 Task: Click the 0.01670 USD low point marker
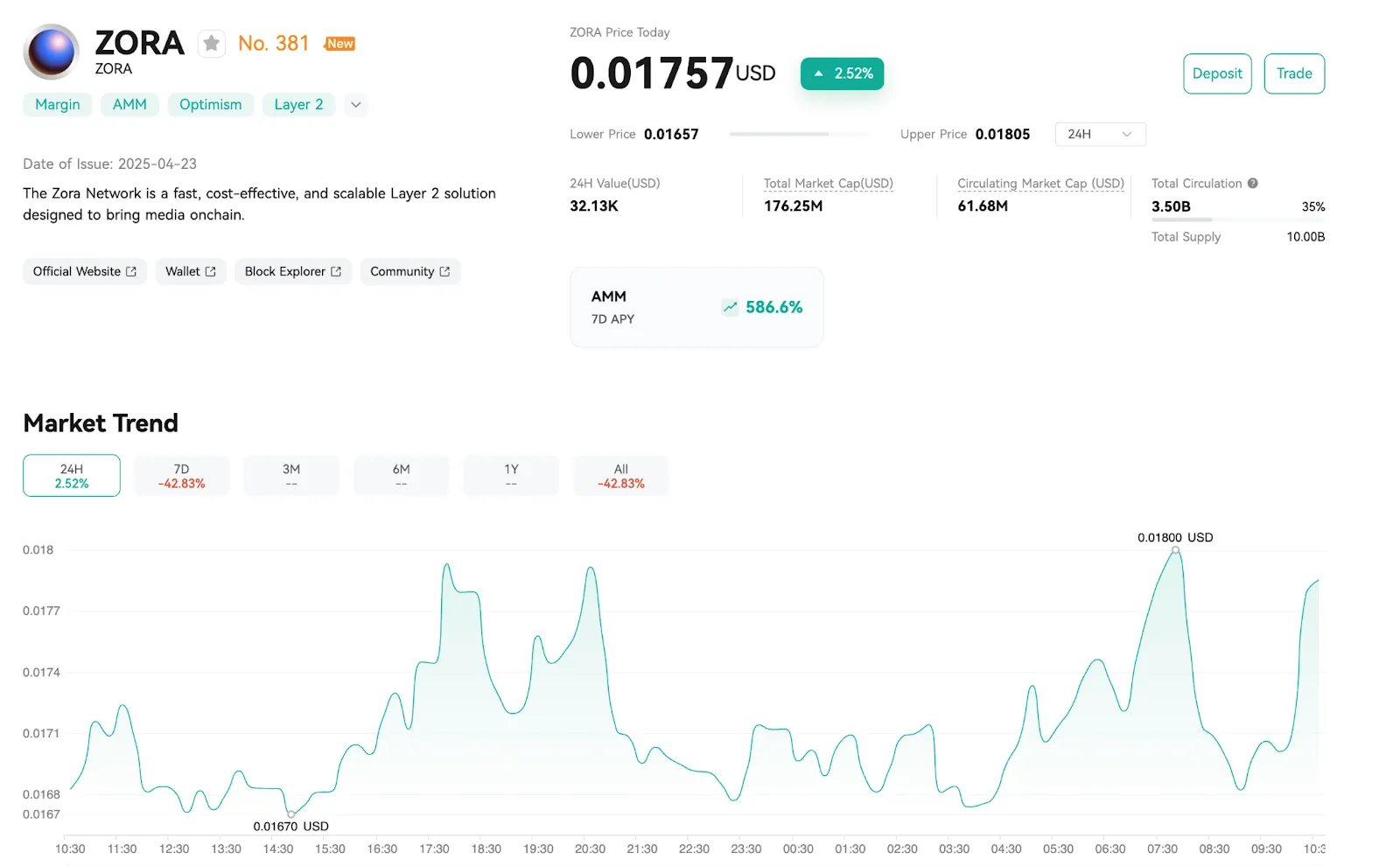[x=290, y=814]
